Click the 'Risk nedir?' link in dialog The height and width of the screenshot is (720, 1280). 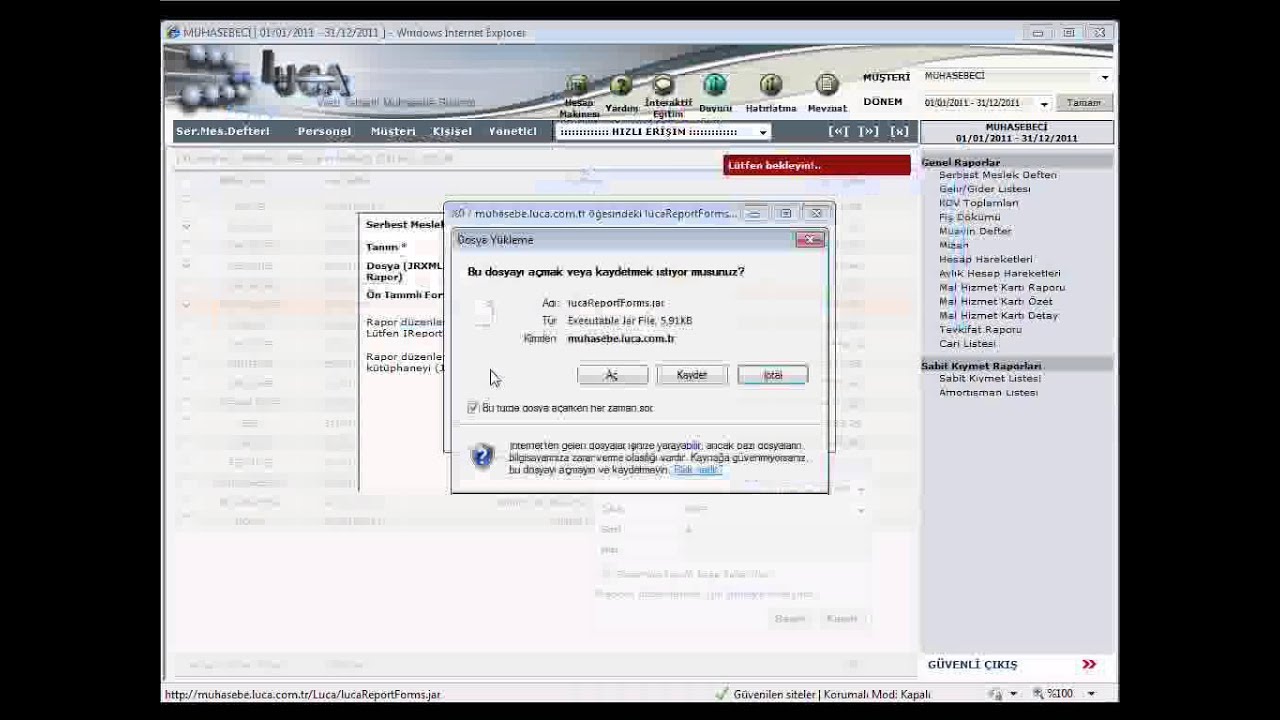697,470
